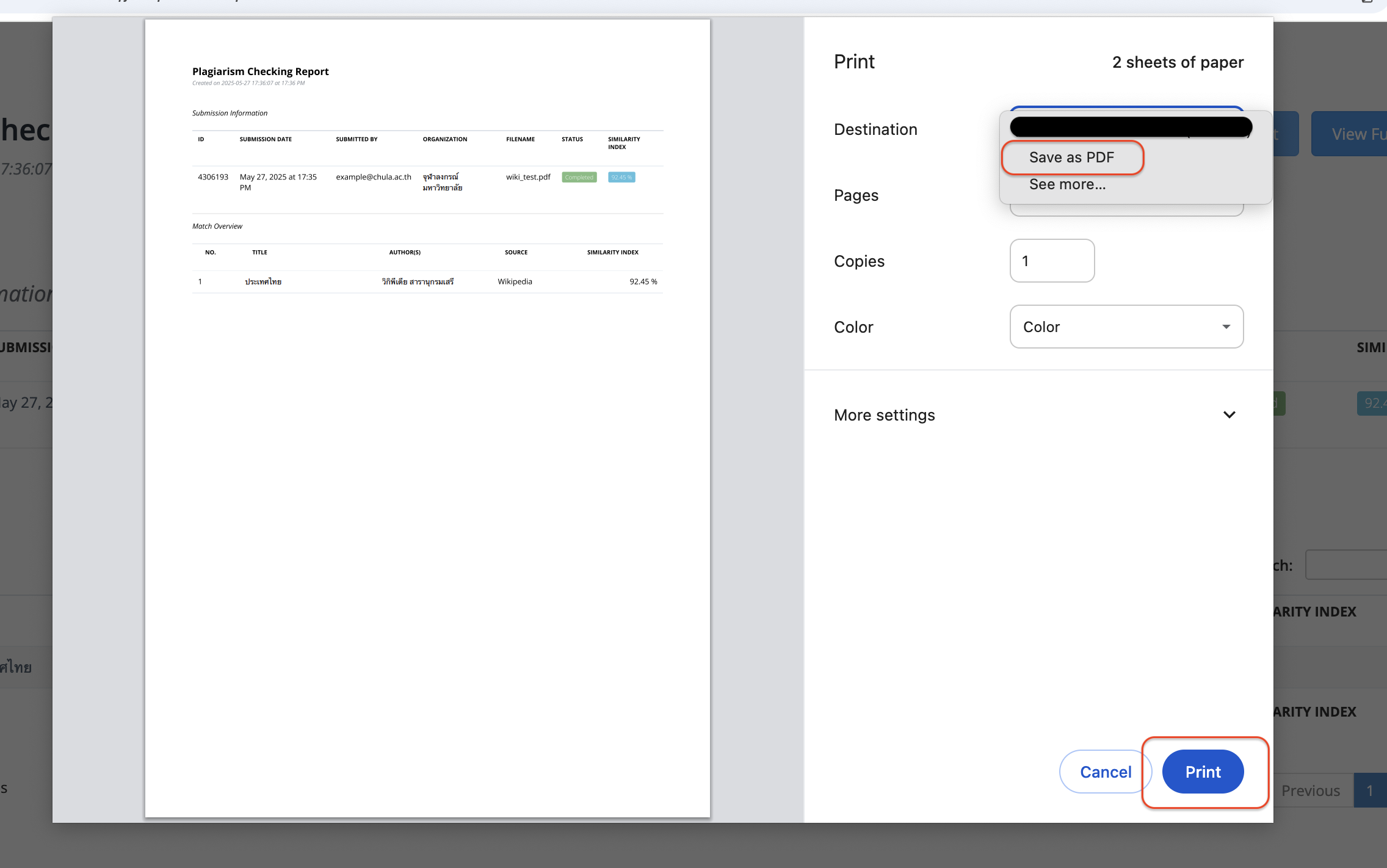Click 'wiki_test.pdf' filename in preview
The width and height of the screenshot is (1387, 868).
[x=528, y=177]
